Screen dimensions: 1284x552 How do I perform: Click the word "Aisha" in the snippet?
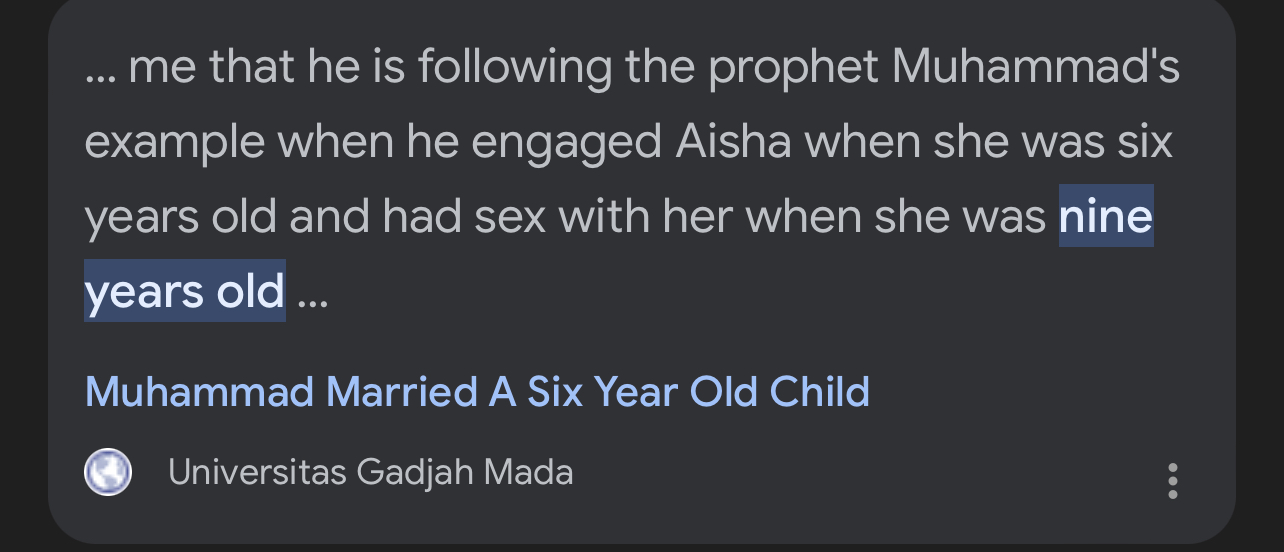tap(733, 142)
